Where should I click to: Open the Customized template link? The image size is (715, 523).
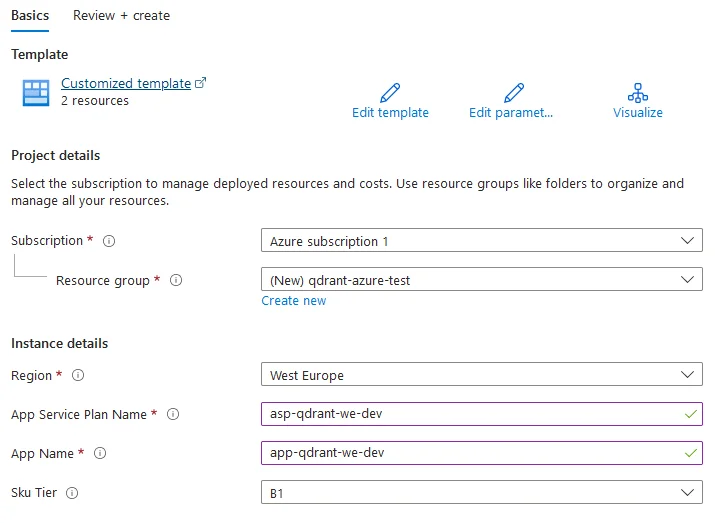click(126, 83)
